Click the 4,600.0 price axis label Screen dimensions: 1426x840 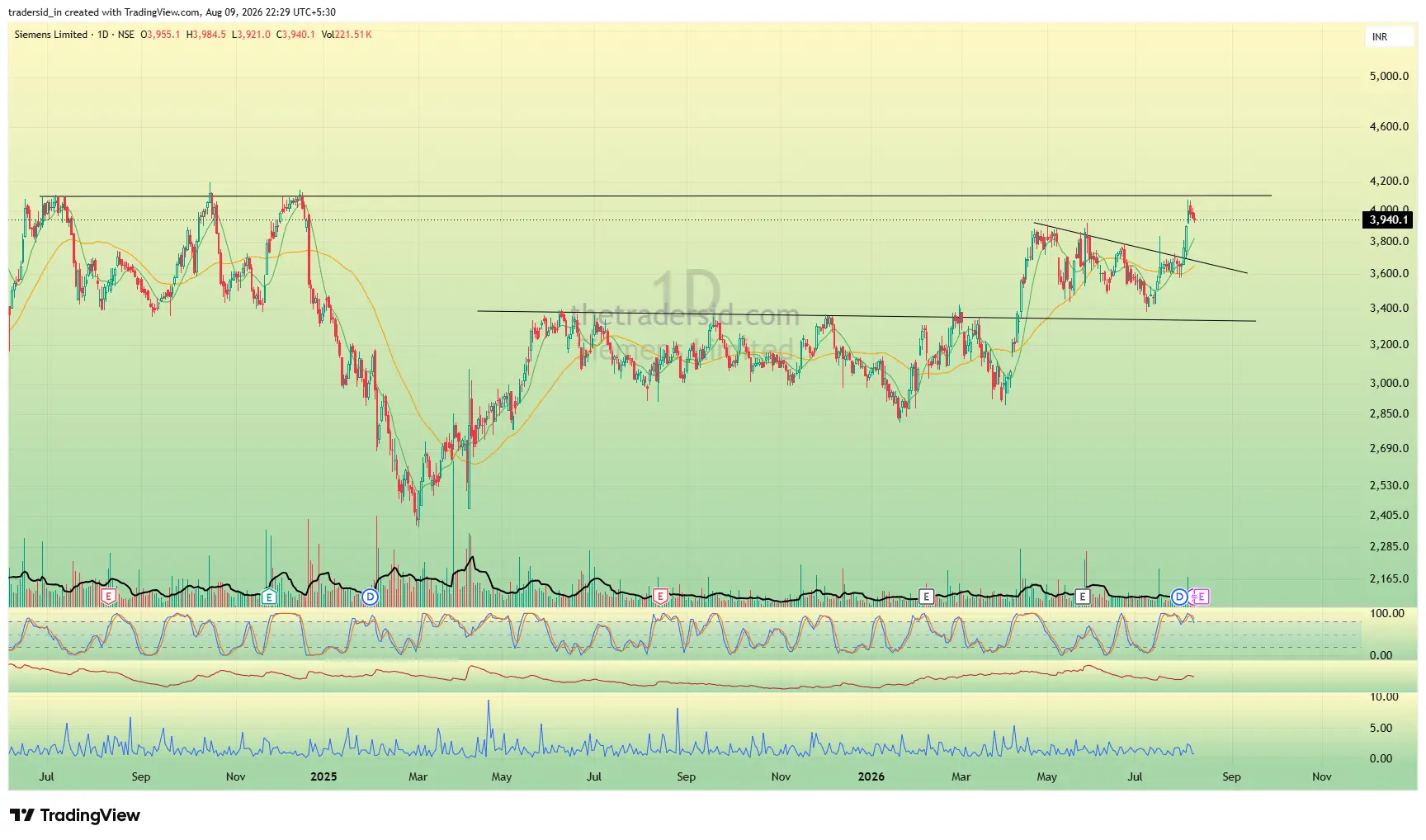1389,126
